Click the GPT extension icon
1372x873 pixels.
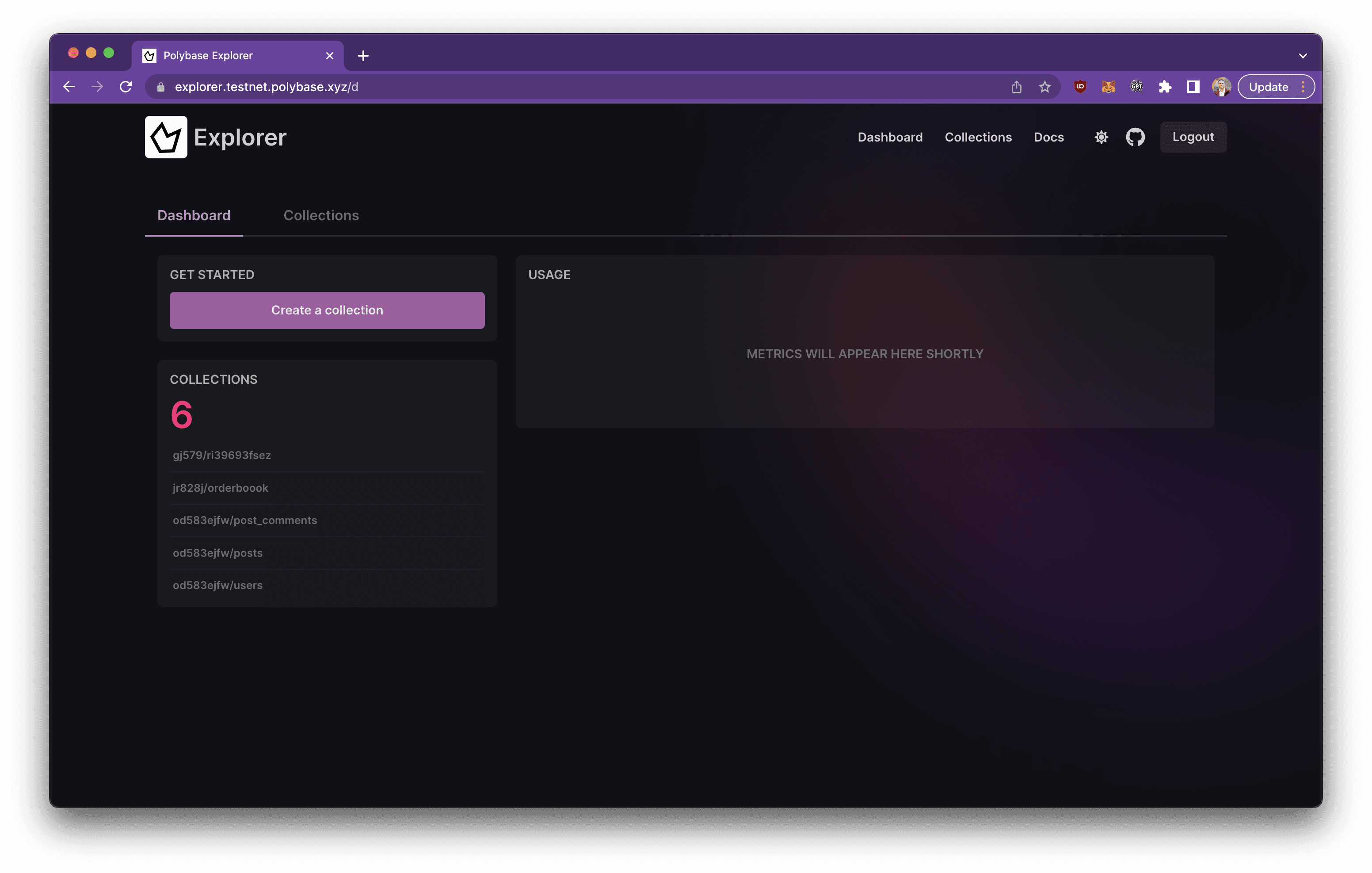[x=1136, y=87]
